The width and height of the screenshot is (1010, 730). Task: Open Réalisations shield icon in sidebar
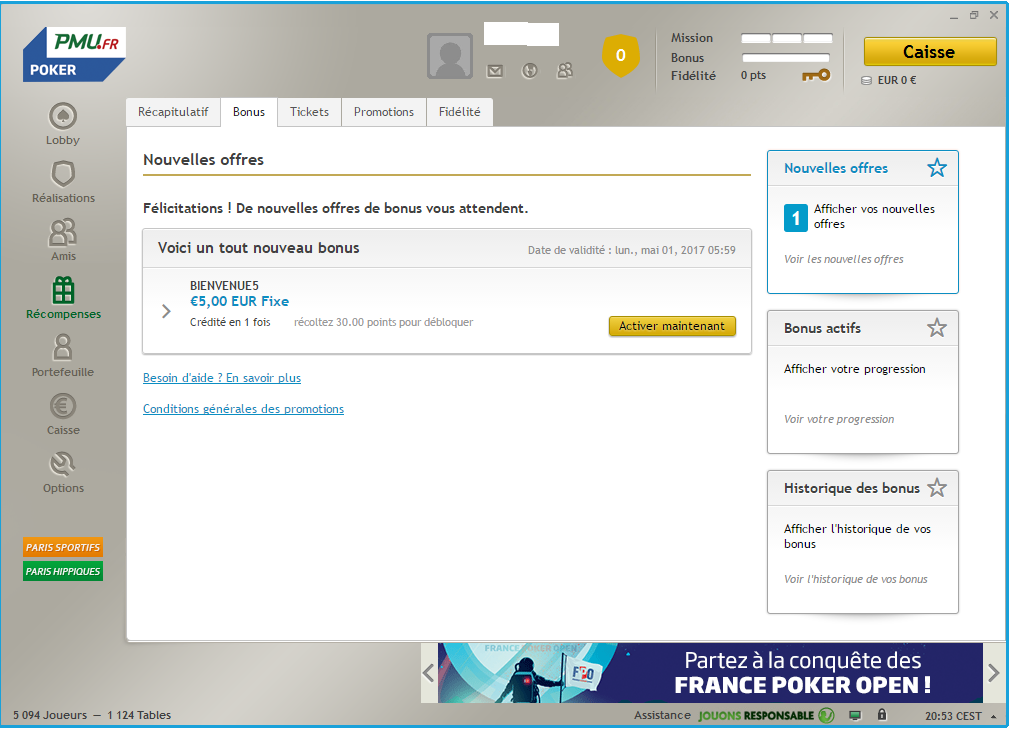(x=63, y=175)
